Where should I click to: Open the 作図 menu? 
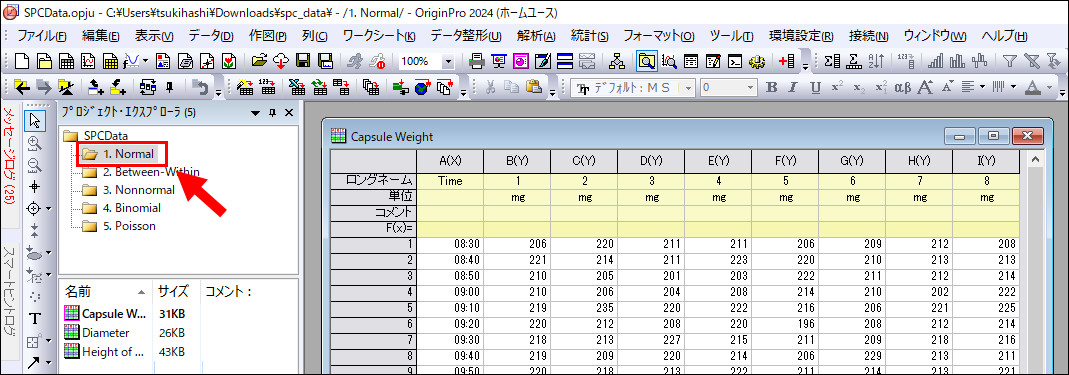pyautogui.click(x=268, y=36)
